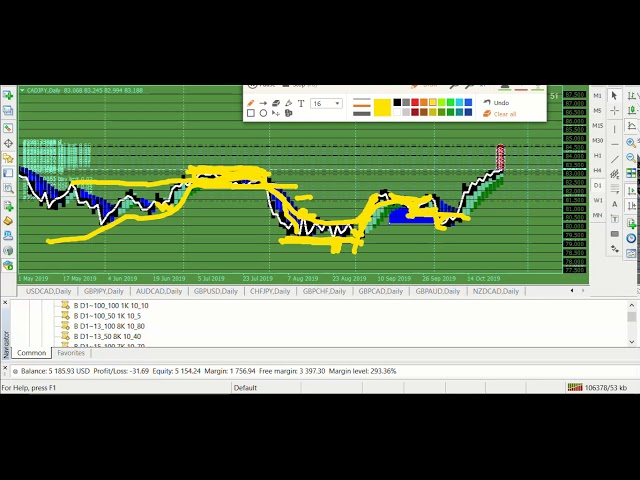Switch to H1 timeframe
This screenshot has height=480, width=640.
(x=598, y=155)
